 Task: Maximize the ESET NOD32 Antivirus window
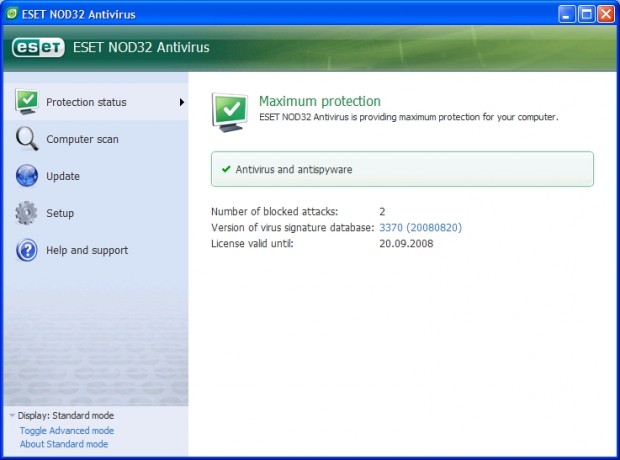click(586, 14)
